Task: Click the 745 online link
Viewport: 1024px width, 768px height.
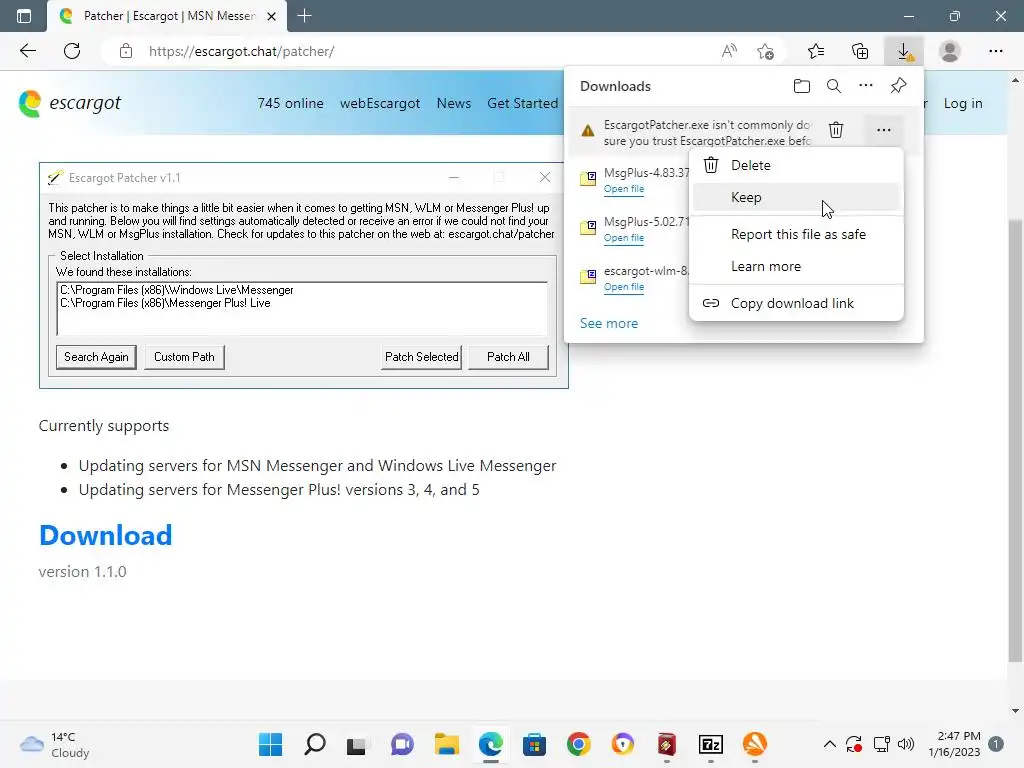Action: click(x=291, y=103)
